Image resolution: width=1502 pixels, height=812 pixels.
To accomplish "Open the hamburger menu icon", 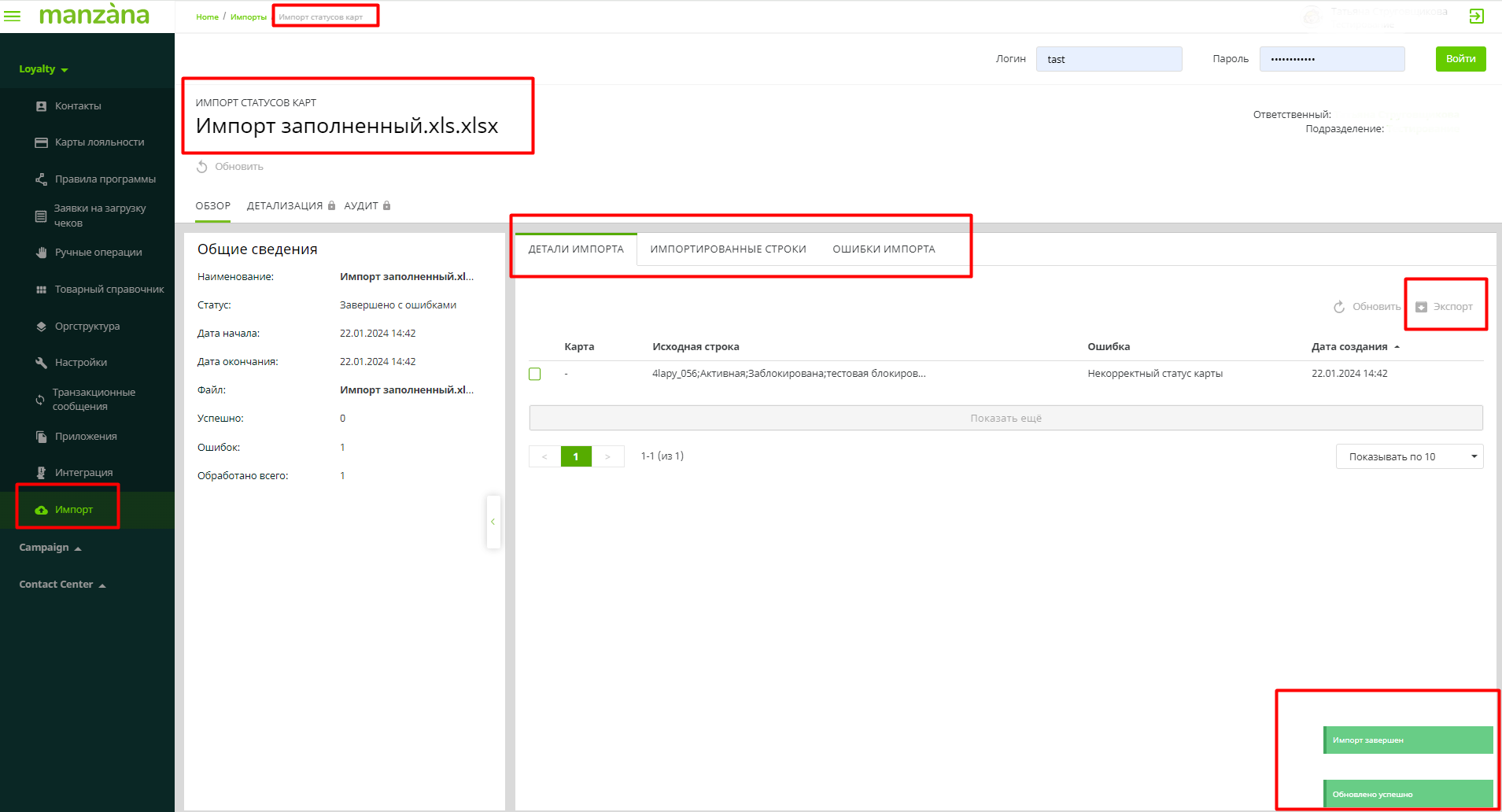I will click(13, 16).
